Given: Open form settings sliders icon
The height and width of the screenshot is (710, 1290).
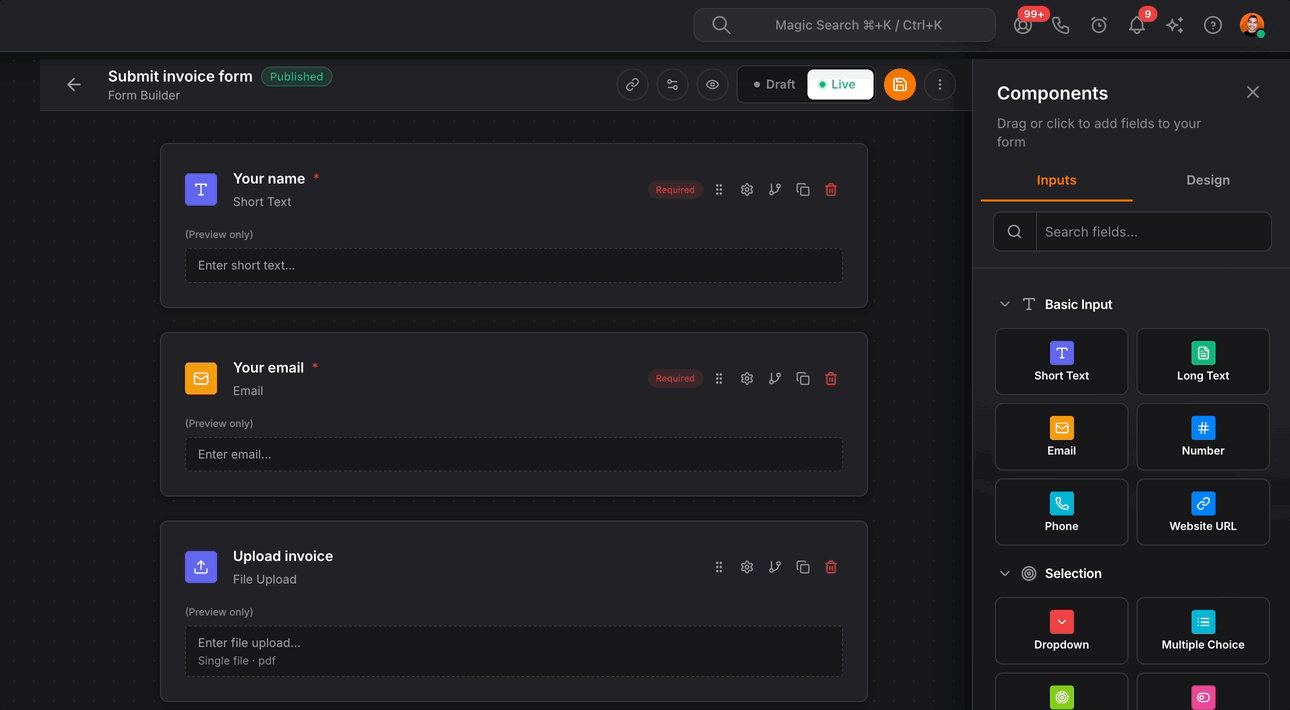Looking at the screenshot, I should [672, 85].
